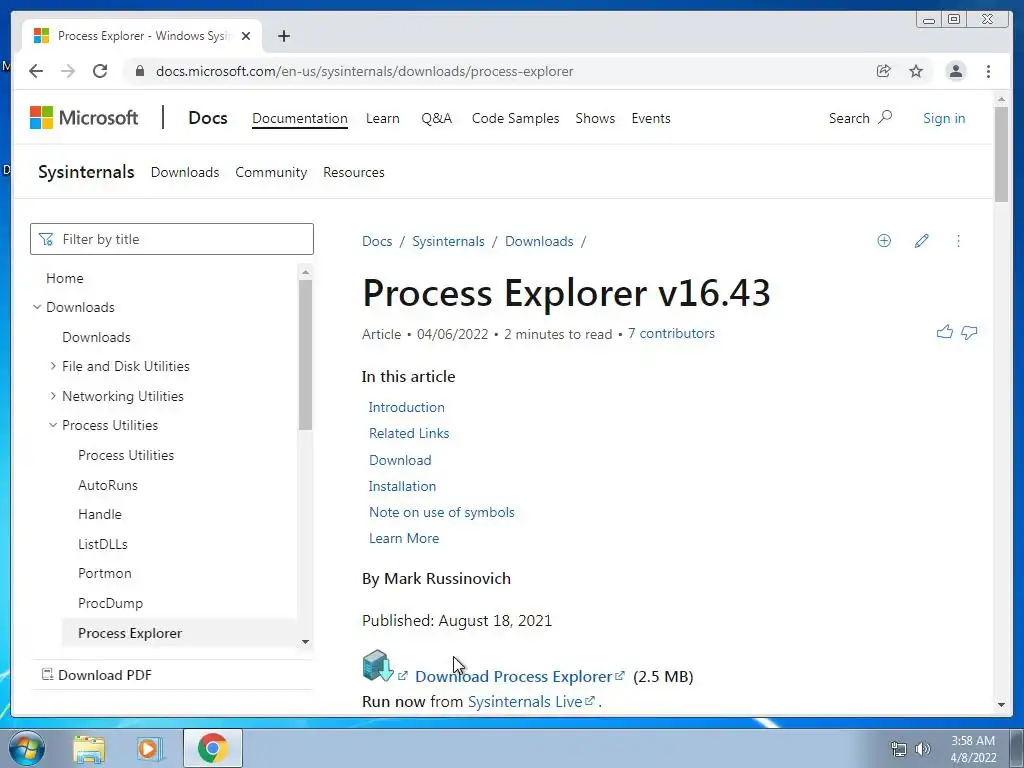Share this page icon in address bar
The width and height of the screenshot is (1024, 768).
coord(884,71)
